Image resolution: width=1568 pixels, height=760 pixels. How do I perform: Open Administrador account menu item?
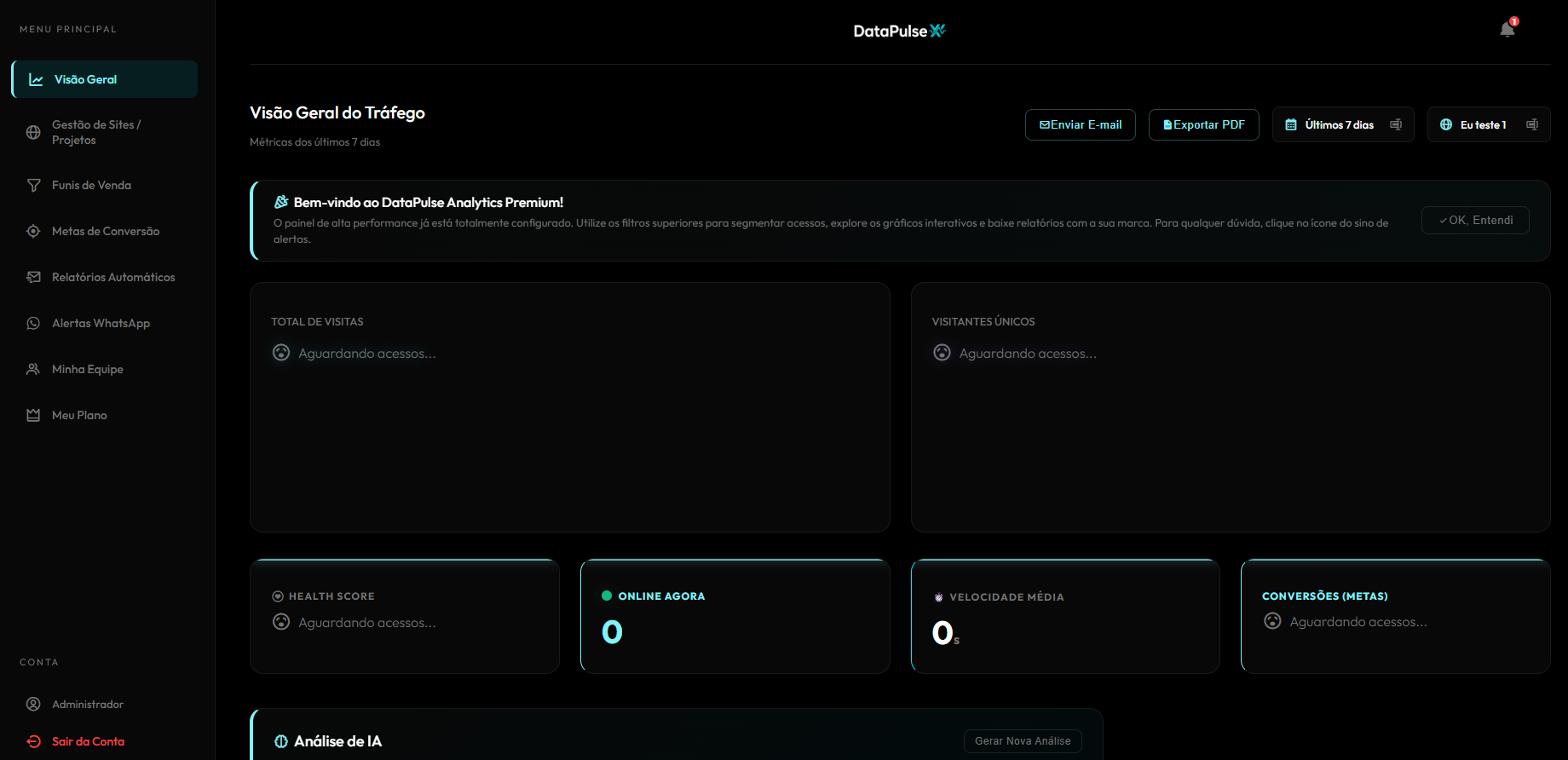tap(87, 704)
